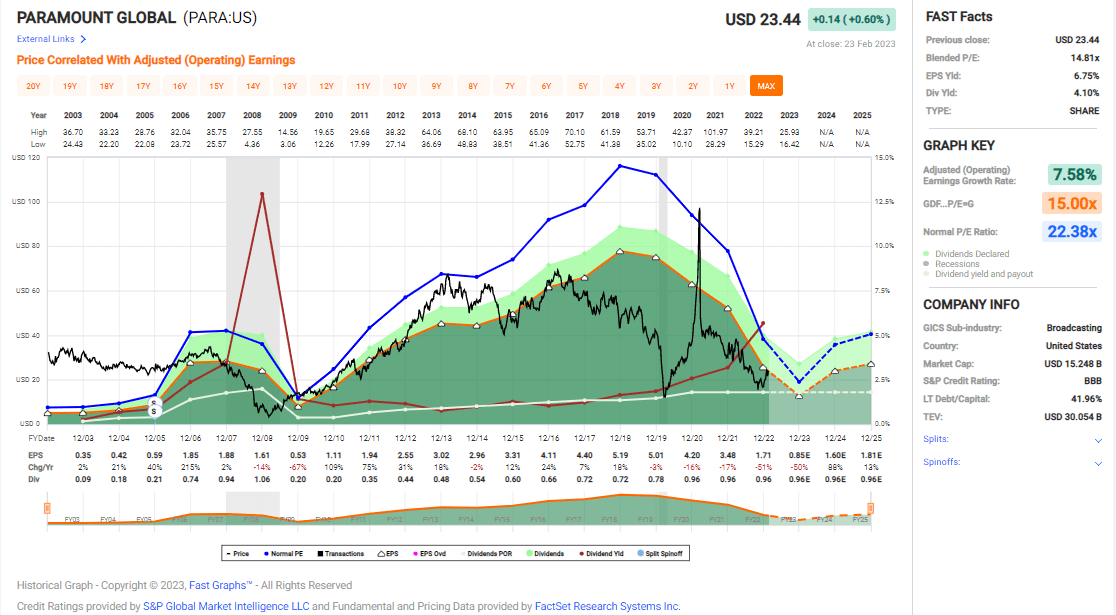The image size is (1116, 615).
Task: Choose the 2Y period button
Action: tap(693, 86)
